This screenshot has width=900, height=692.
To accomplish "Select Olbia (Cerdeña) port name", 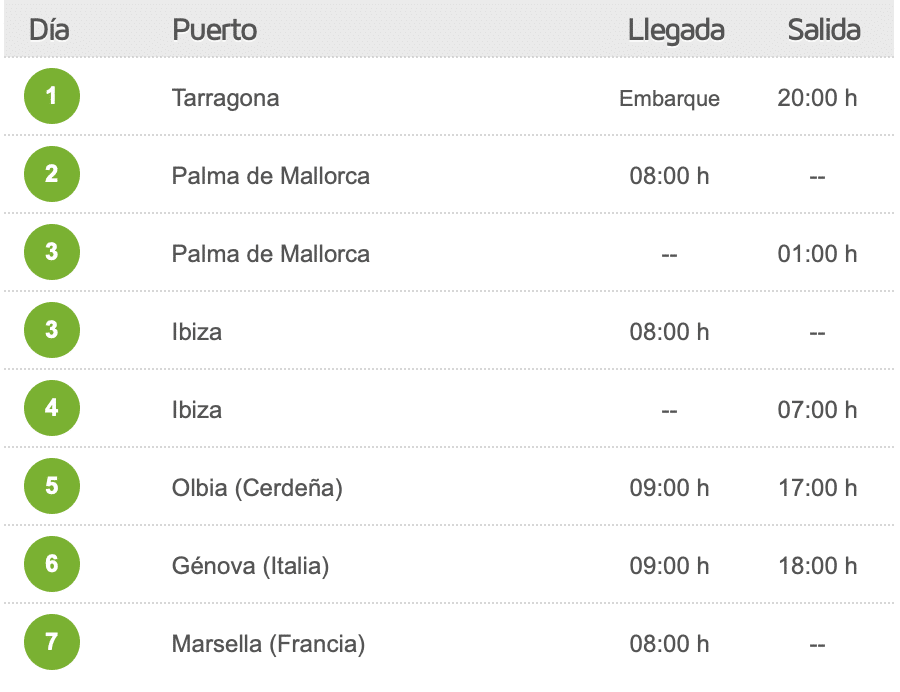I will [257, 488].
